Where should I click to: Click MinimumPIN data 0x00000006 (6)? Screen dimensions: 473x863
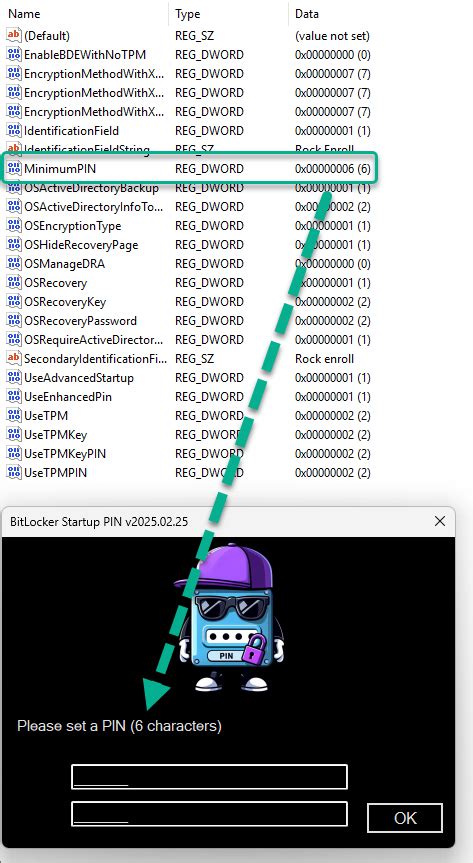[333, 168]
